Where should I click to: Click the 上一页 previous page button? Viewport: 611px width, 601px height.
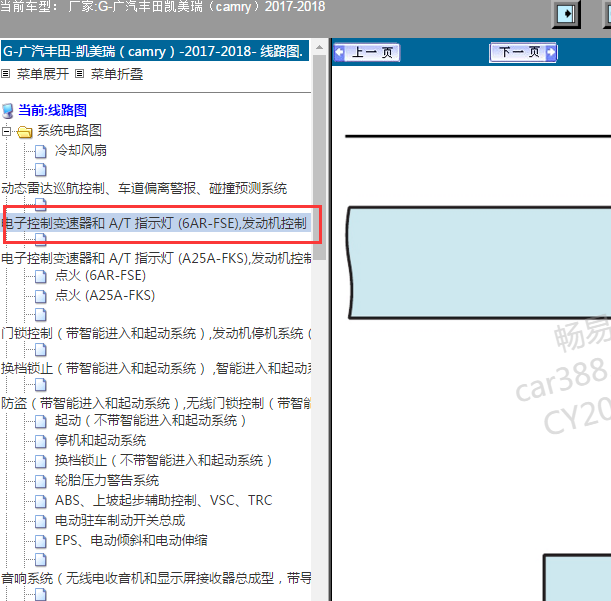tap(366, 52)
